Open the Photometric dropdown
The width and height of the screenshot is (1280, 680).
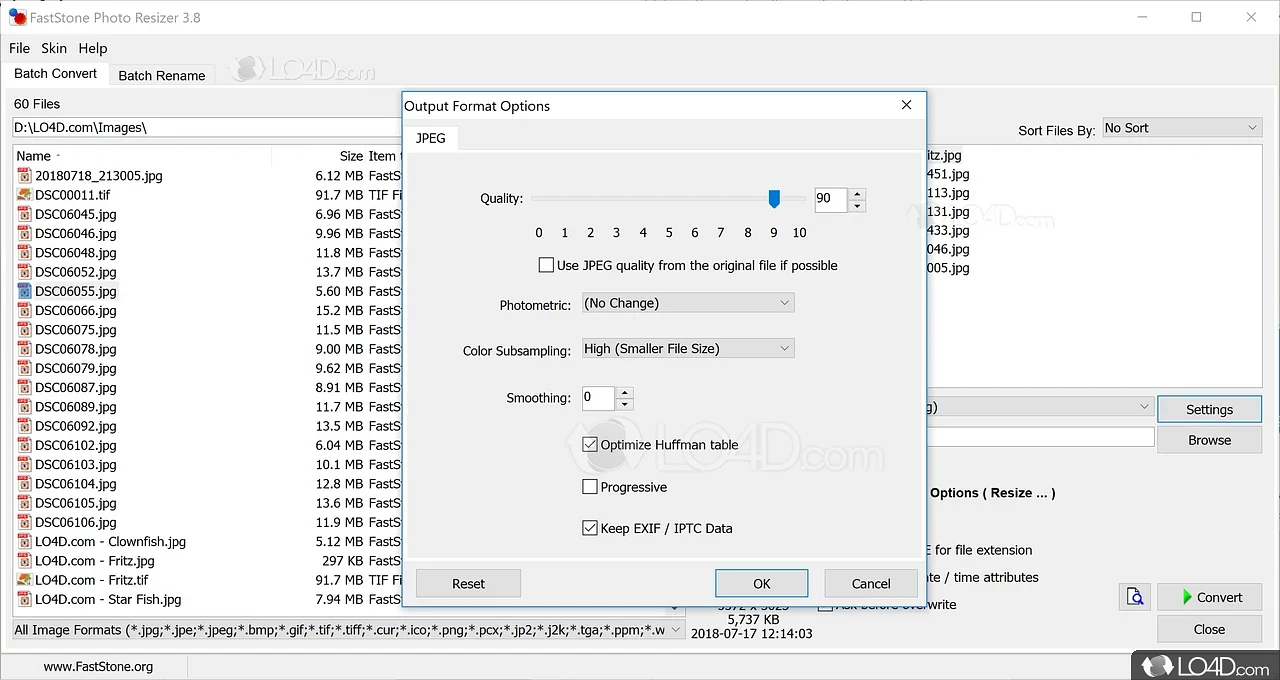[x=688, y=303]
